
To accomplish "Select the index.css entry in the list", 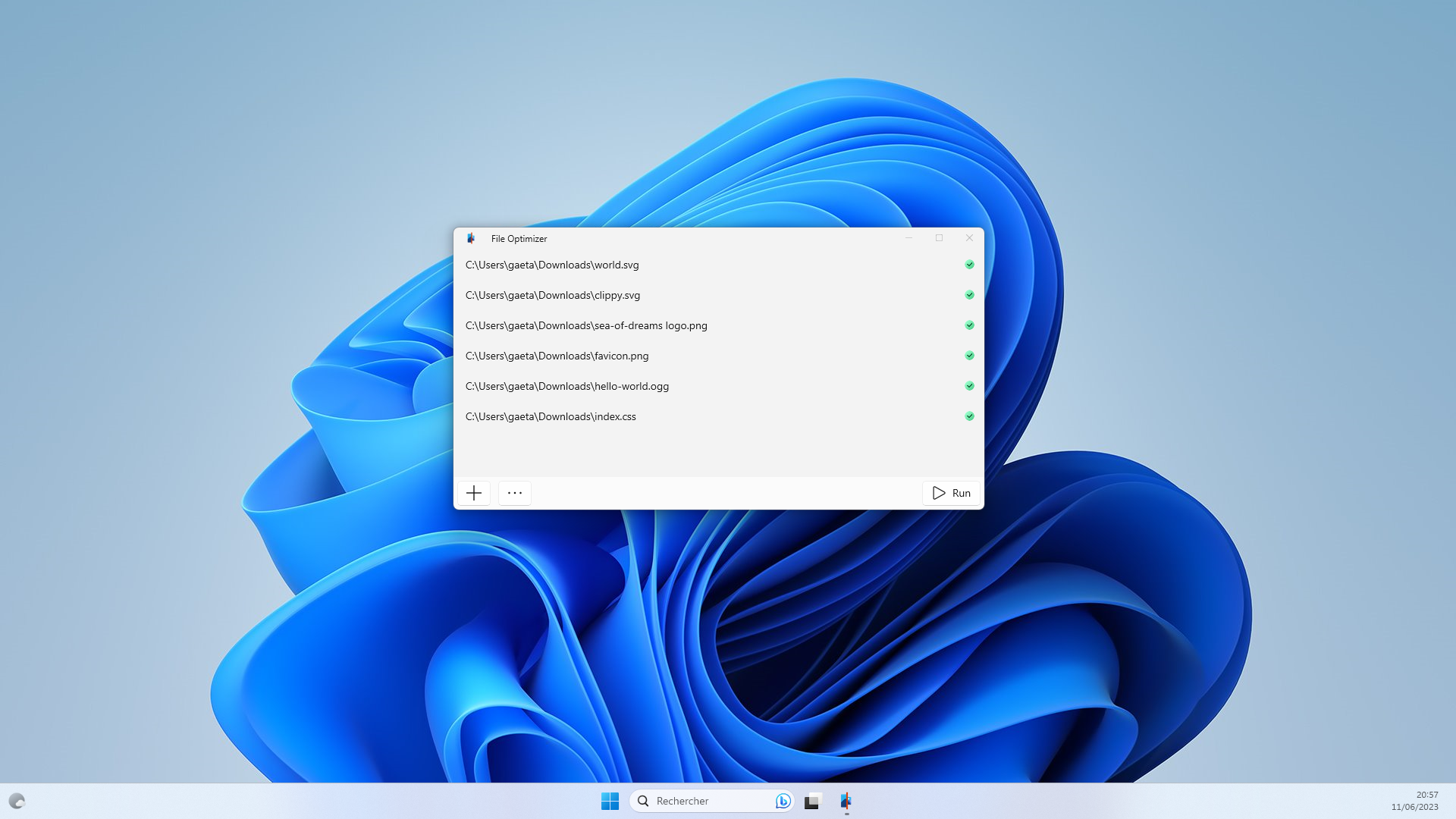I will click(x=551, y=416).
